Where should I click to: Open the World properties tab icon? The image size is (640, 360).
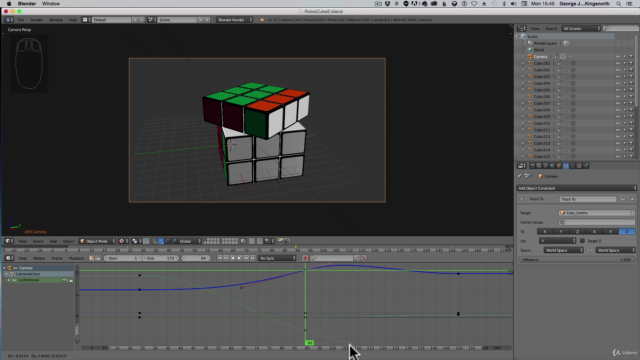(x=552, y=166)
